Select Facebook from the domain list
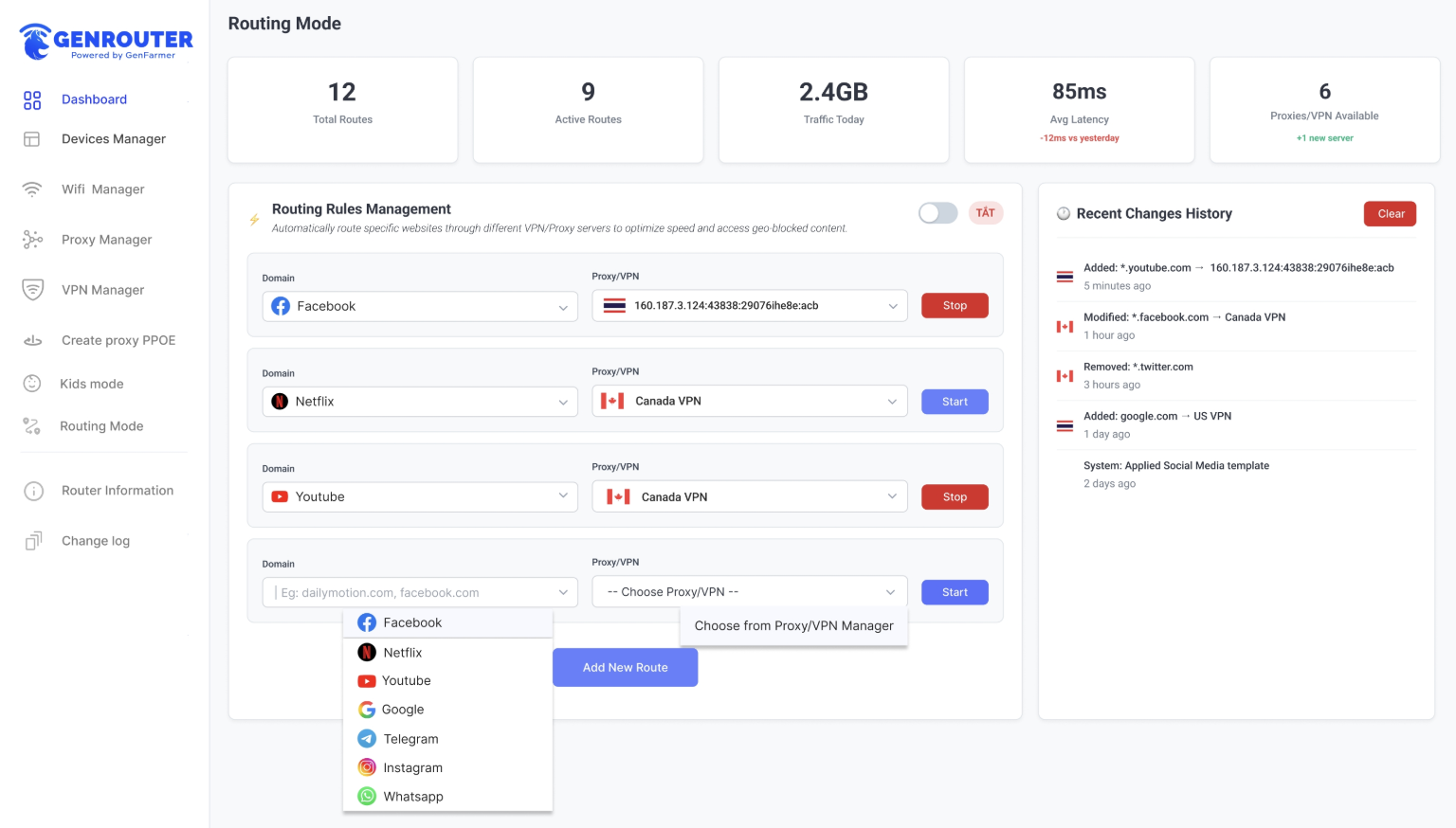Screen dimensions: 1456x828 tap(447, 622)
